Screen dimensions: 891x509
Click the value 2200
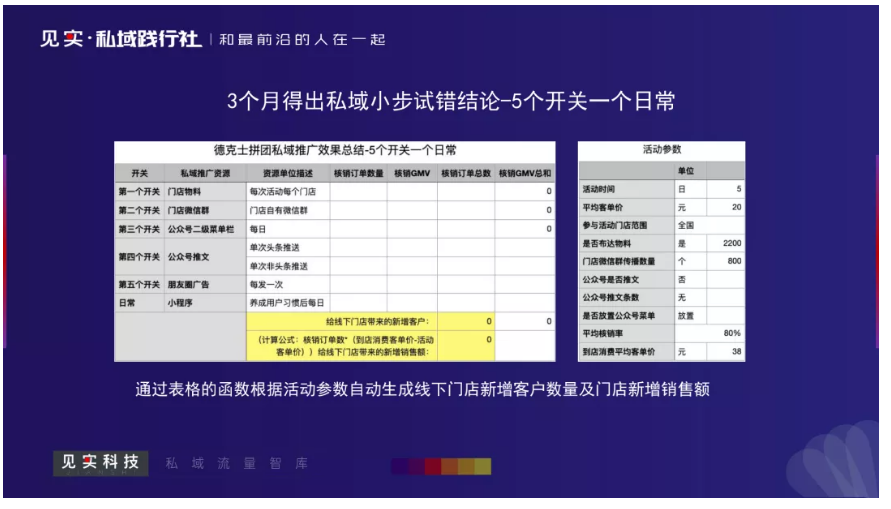tap(726, 243)
